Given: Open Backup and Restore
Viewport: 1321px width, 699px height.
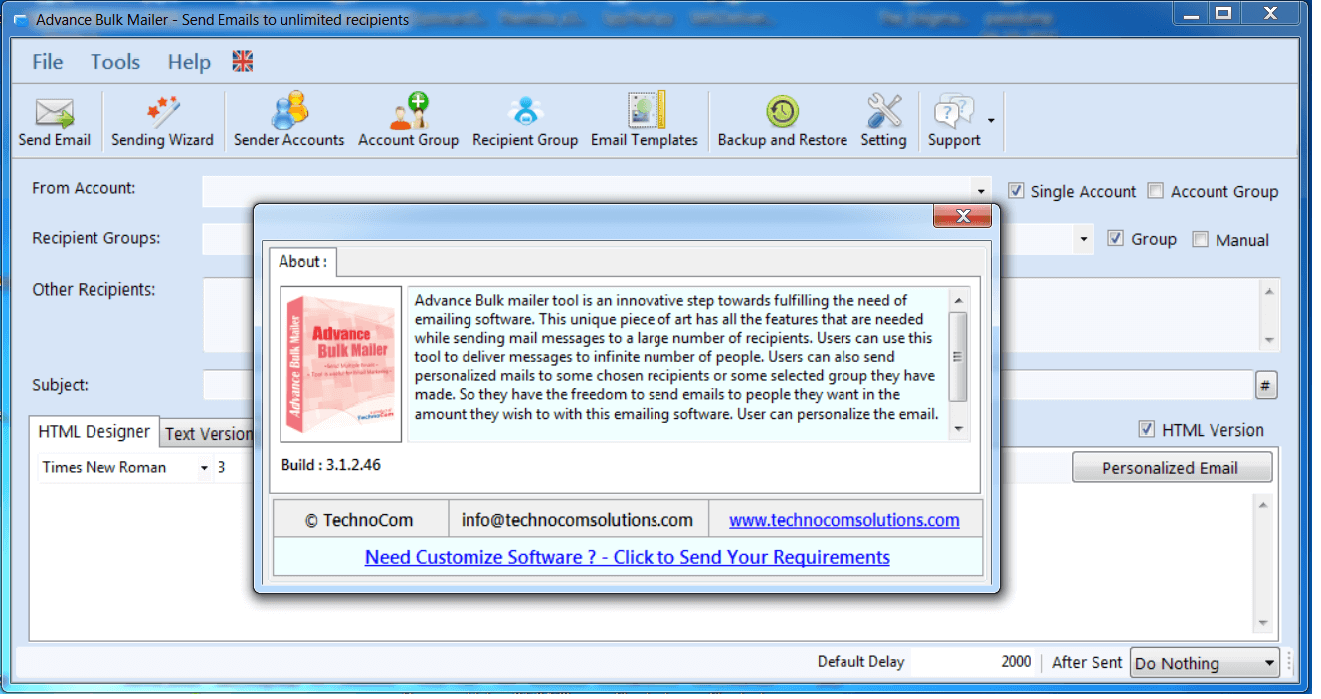Looking at the screenshot, I should click(782, 121).
